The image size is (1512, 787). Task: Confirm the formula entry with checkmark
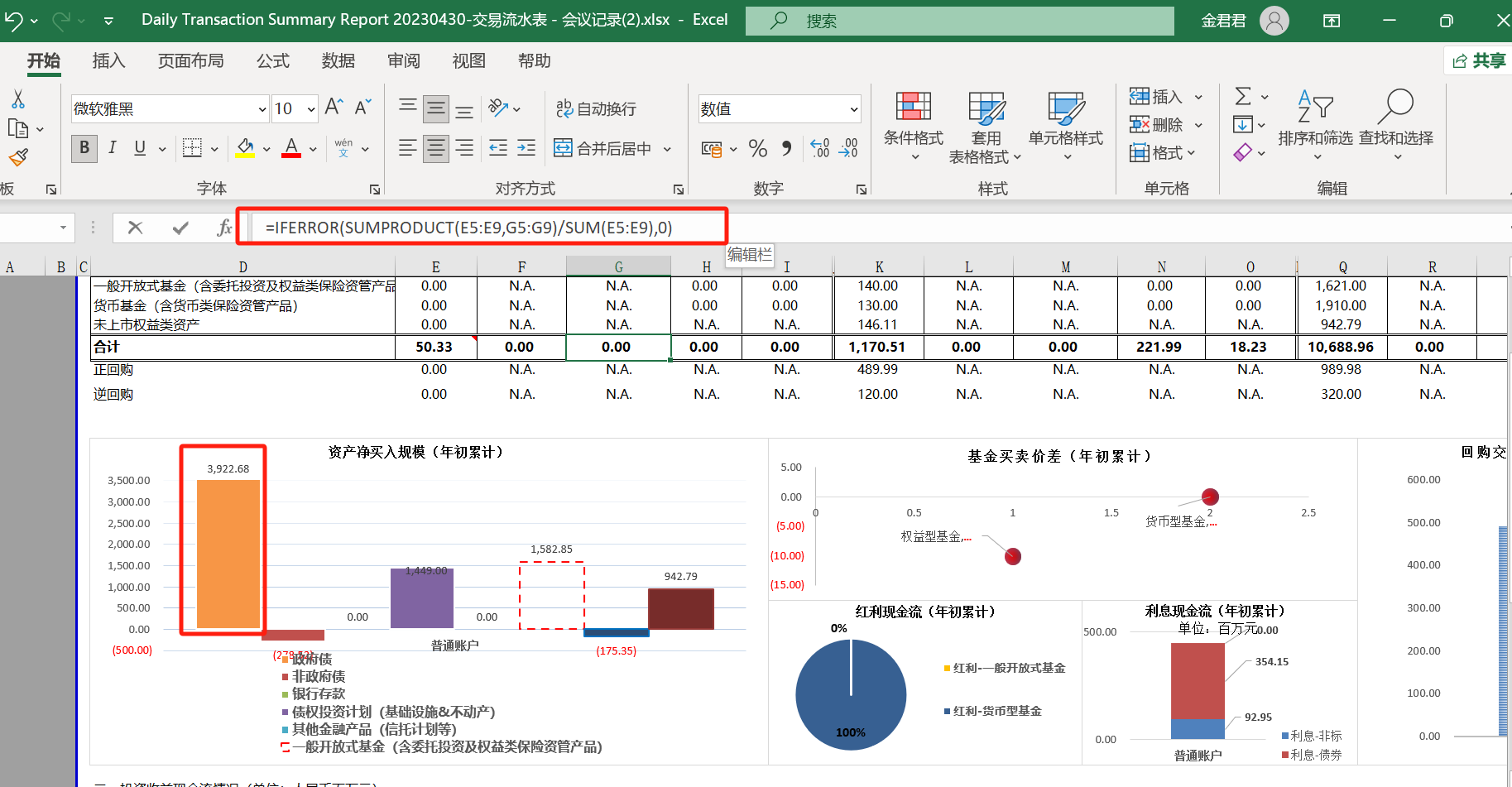point(180,228)
